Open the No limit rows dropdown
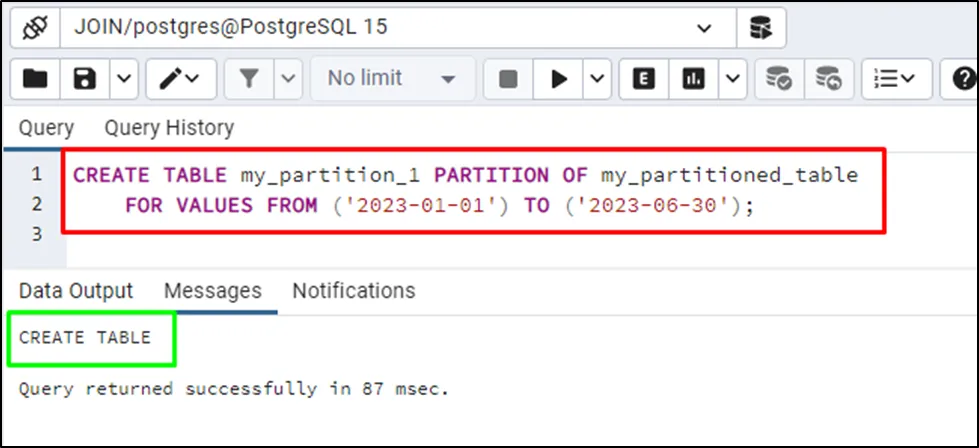This screenshot has height=448, width=979. (x=393, y=79)
